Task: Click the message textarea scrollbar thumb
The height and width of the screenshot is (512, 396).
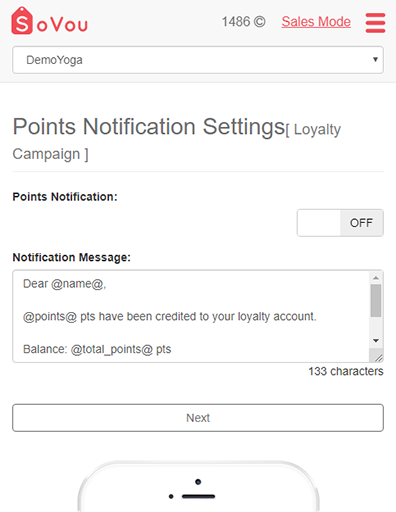Action: point(376,301)
